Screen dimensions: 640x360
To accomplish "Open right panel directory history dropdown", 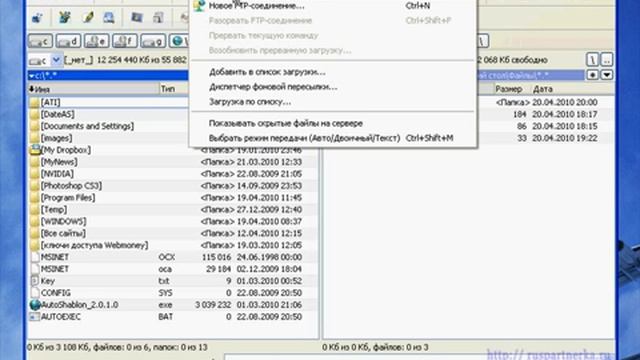I will point(607,75).
